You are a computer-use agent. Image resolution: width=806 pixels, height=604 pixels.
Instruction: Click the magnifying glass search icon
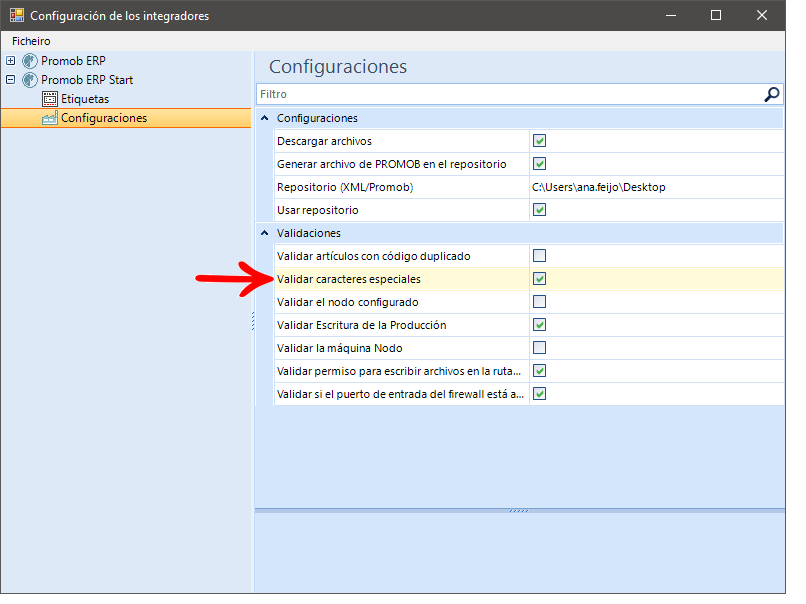[772, 94]
